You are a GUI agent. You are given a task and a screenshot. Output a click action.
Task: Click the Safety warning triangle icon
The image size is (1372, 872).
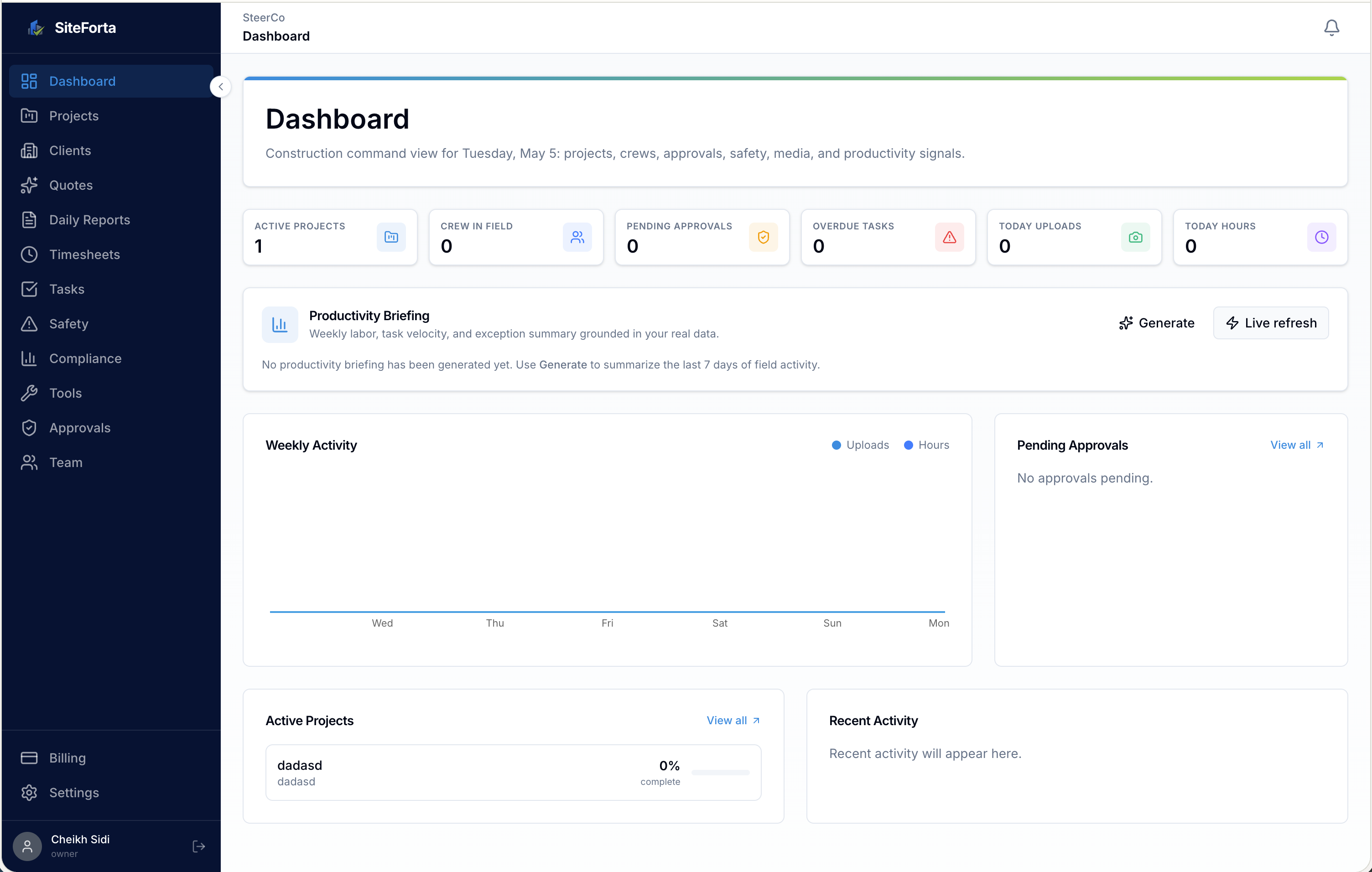coord(29,323)
